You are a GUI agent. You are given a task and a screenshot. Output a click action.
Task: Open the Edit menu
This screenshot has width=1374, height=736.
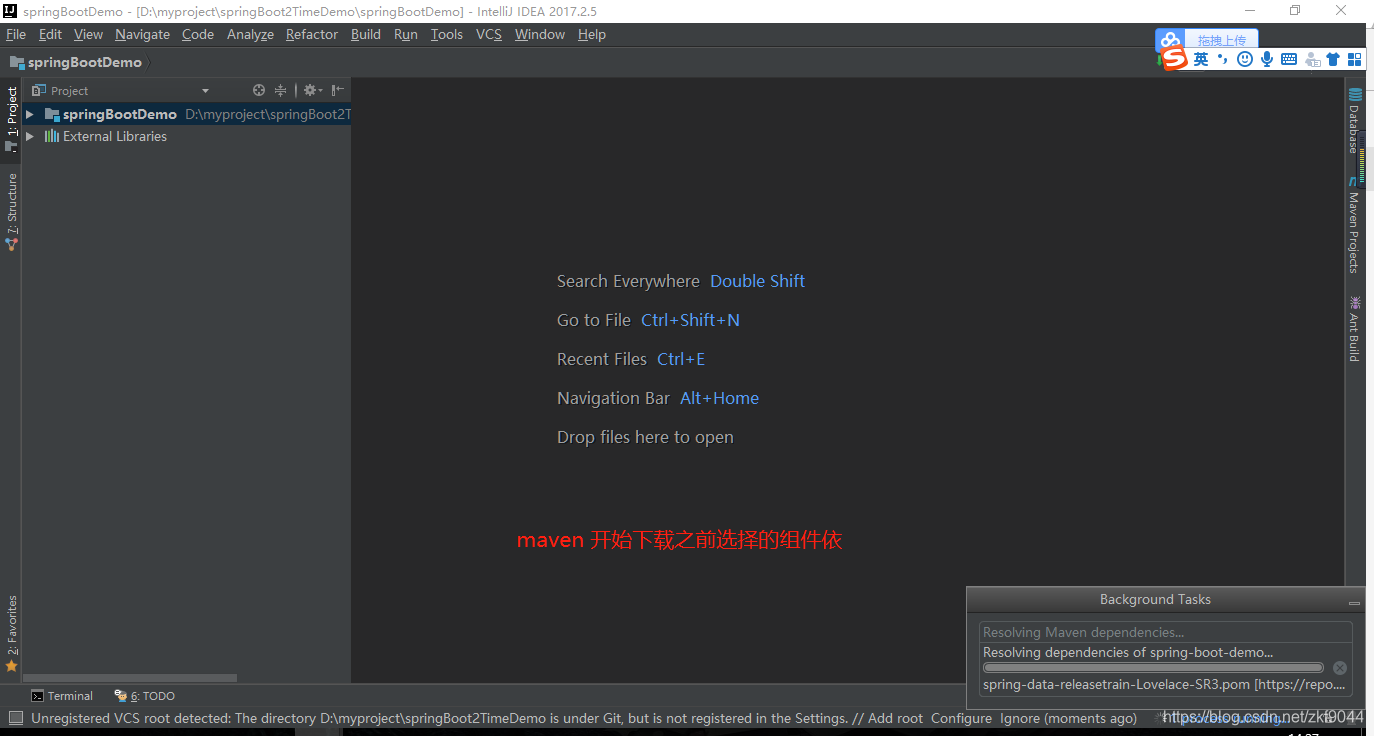click(50, 34)
